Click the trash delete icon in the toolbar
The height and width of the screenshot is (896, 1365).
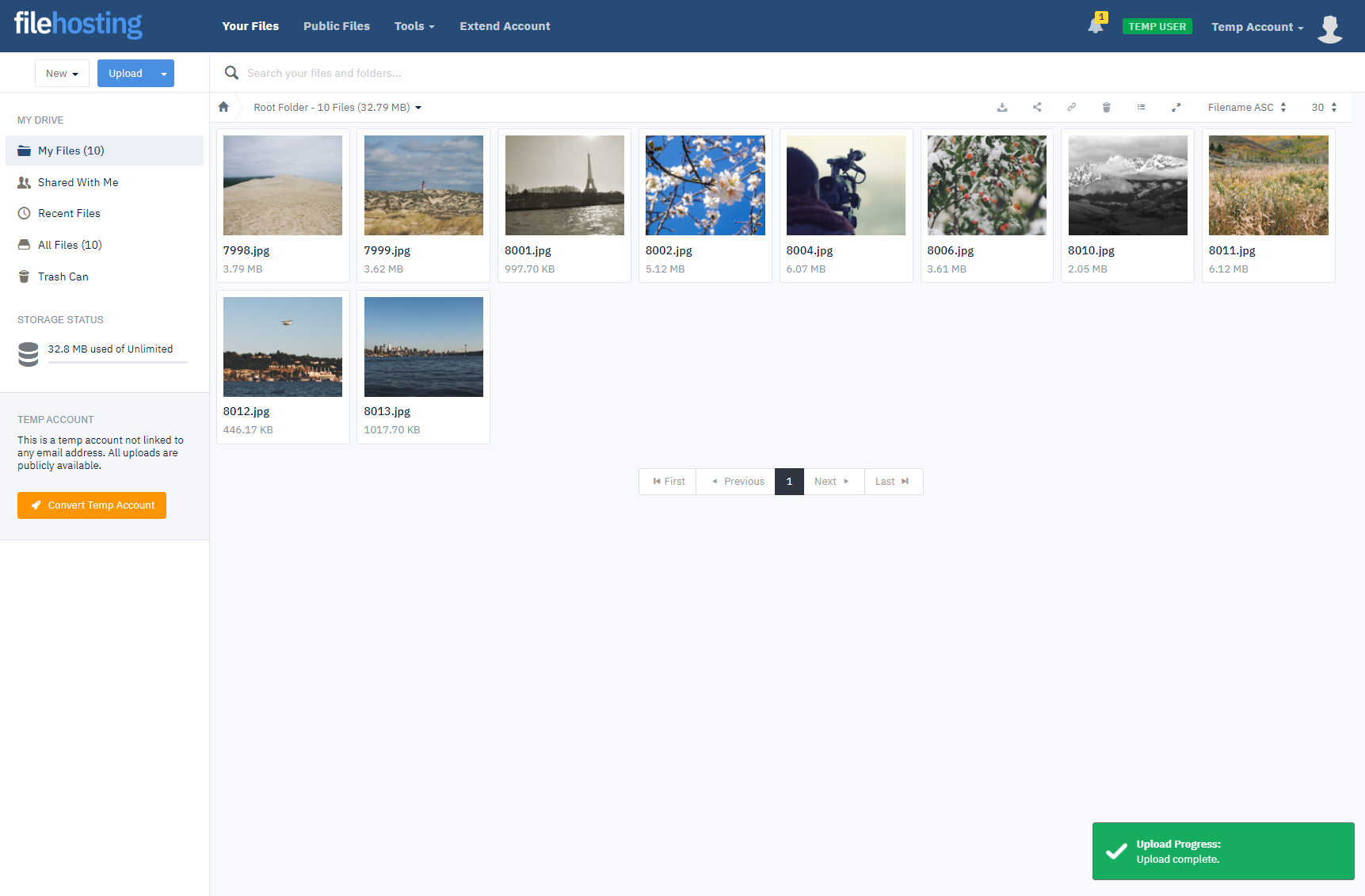1107,108
